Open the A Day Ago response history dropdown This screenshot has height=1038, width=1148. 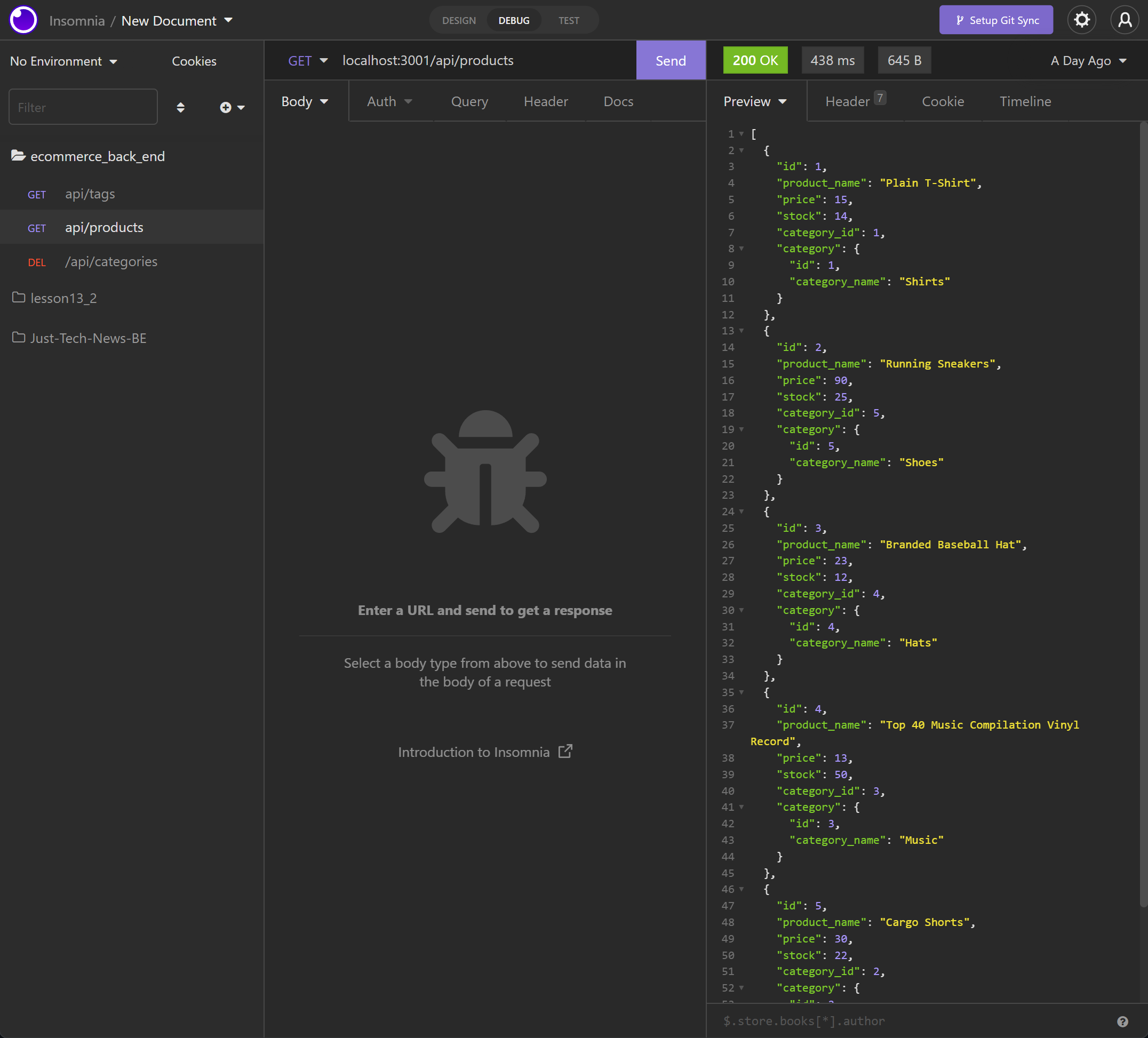click(x=1088, y=60)
